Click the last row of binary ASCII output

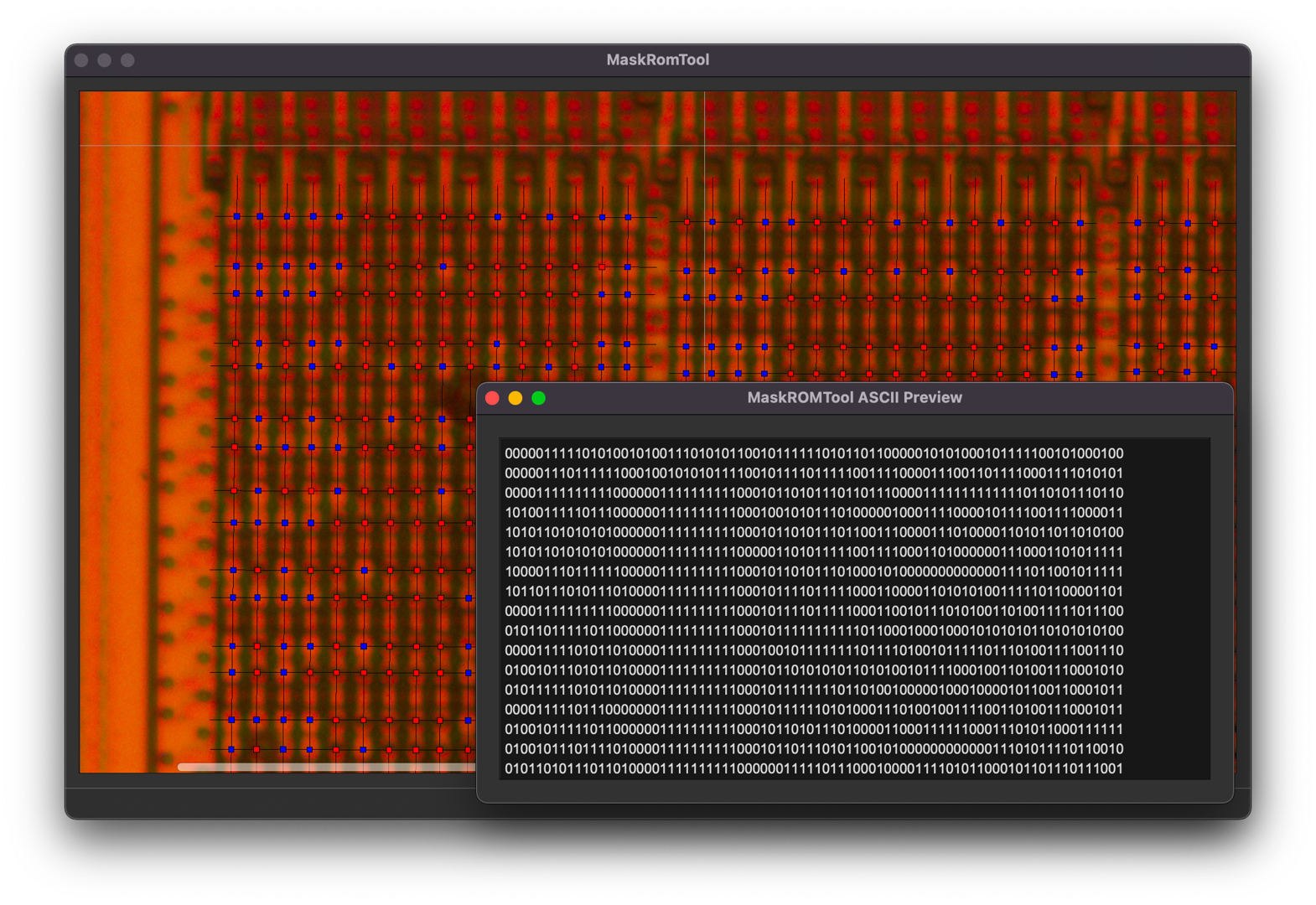coord(813,768)
